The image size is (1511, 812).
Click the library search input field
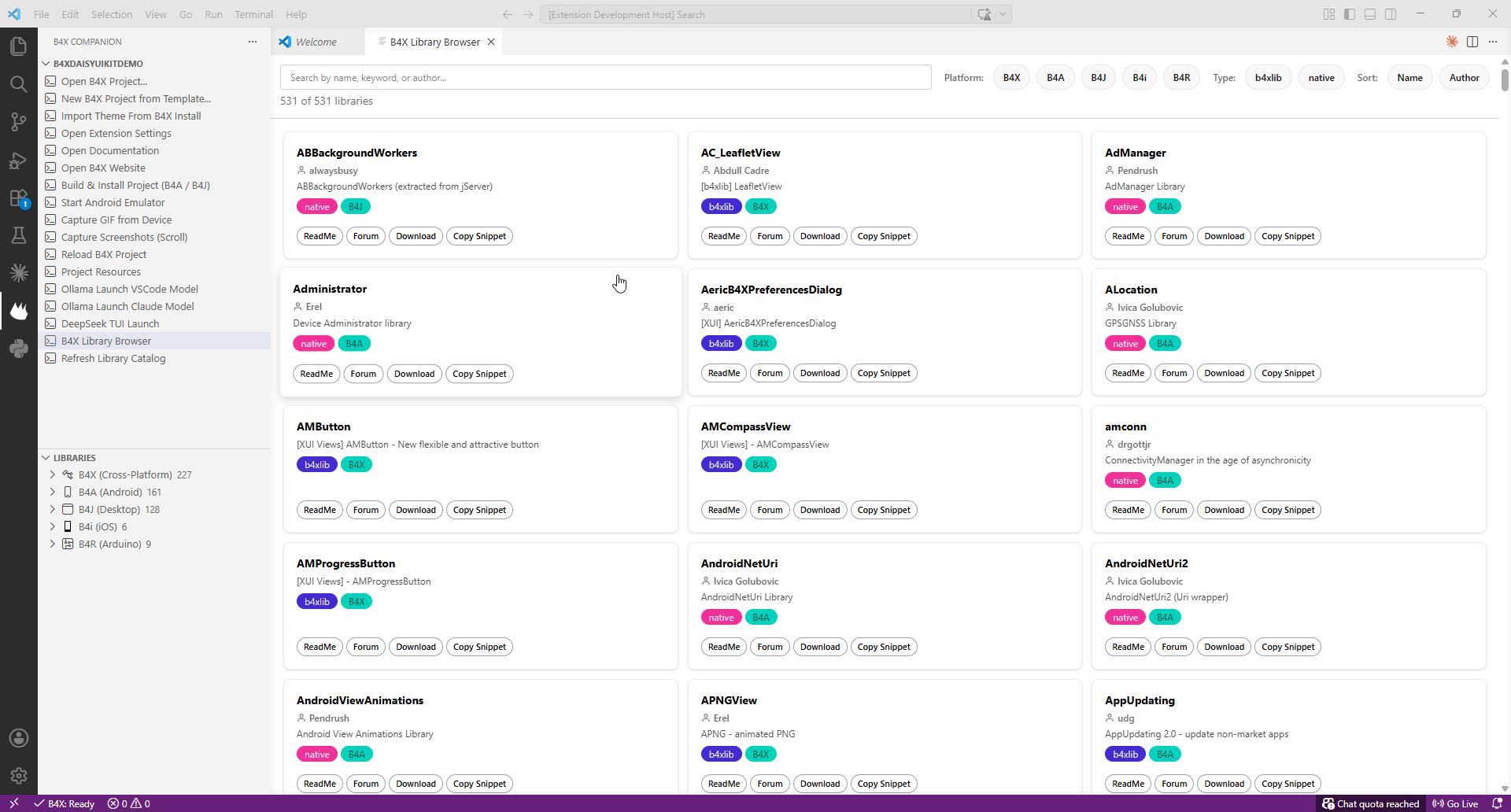[x=606, y=78]
